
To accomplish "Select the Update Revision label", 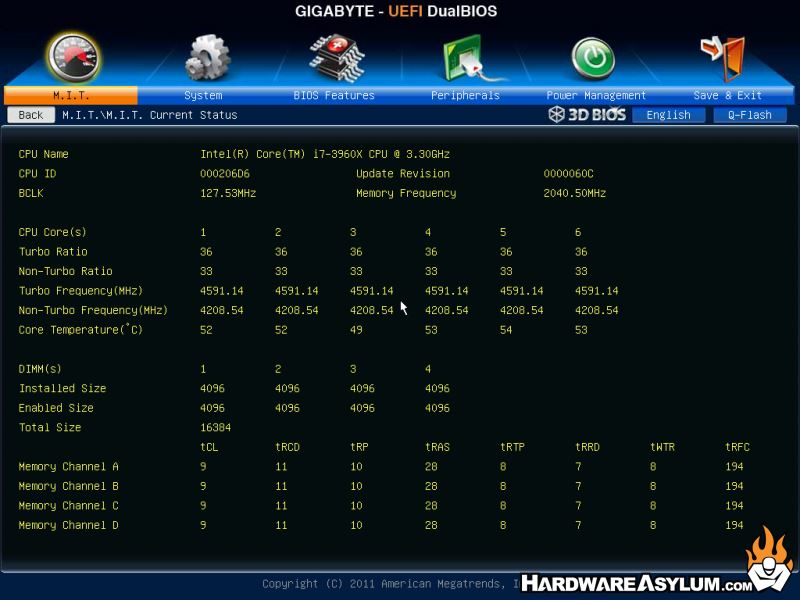I will click(x=403, y=173).
